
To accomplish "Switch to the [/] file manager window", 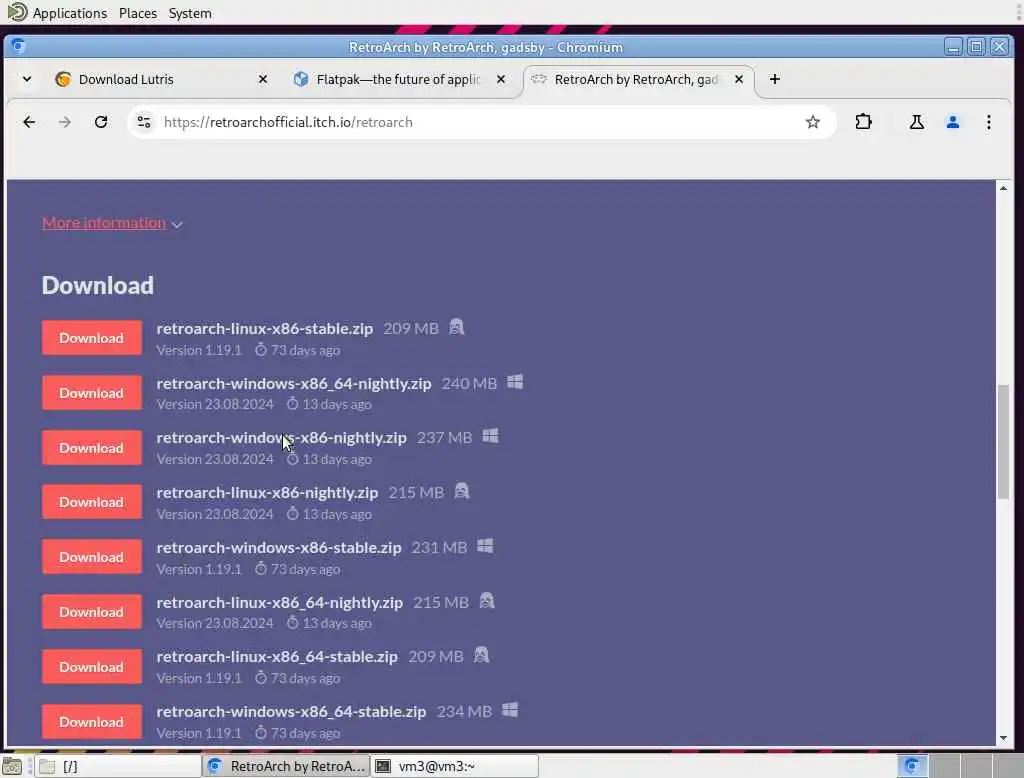I will tap(118, 766).
